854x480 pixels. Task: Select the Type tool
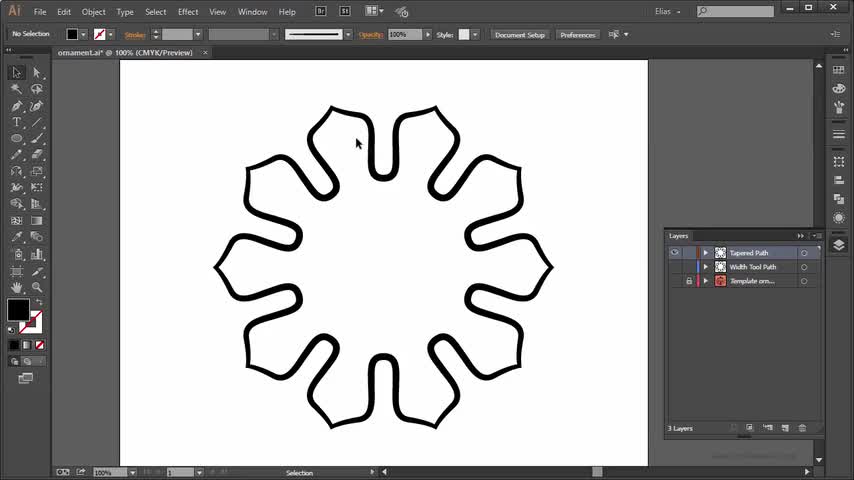pos(16,122)
